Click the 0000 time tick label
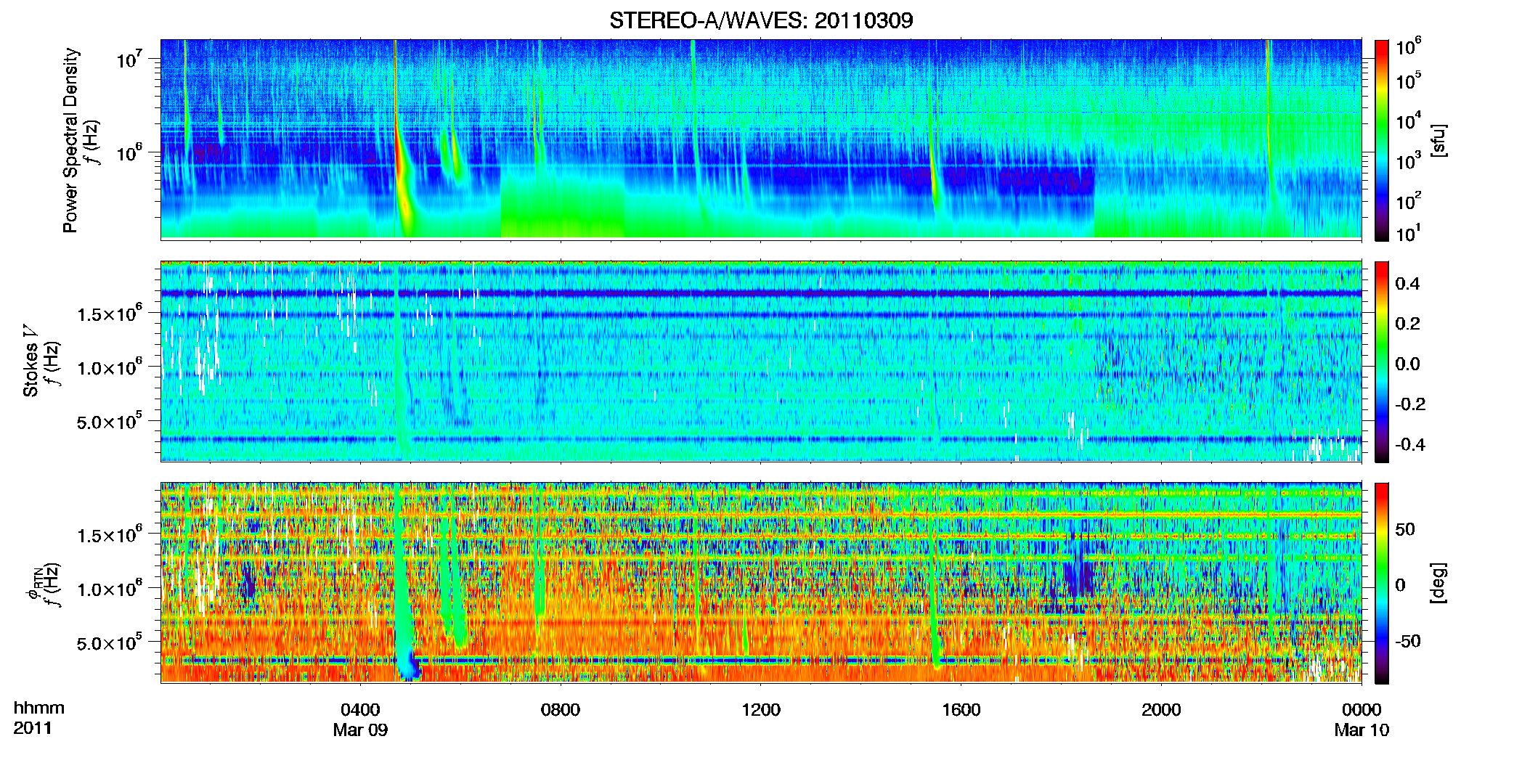1522x784 pixels. pyautogui.click(x=1362, y=709)
